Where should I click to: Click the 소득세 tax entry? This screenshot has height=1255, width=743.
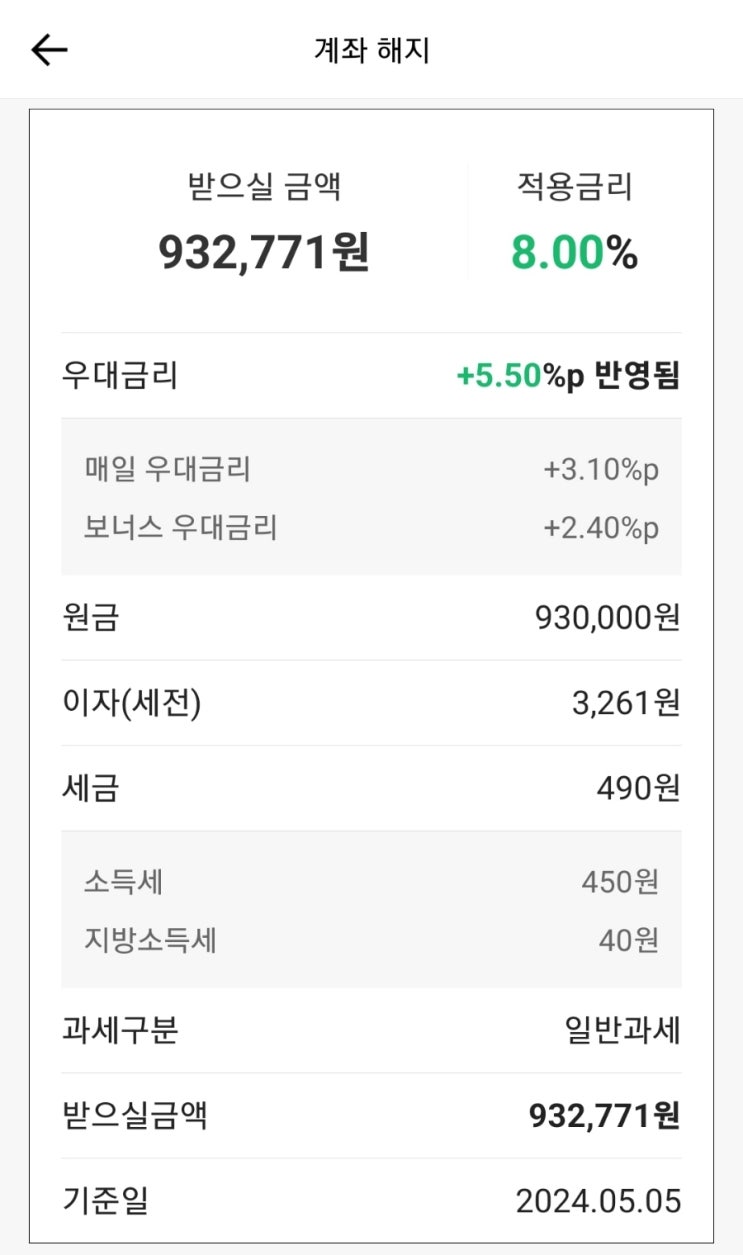[x=124, y=882]
